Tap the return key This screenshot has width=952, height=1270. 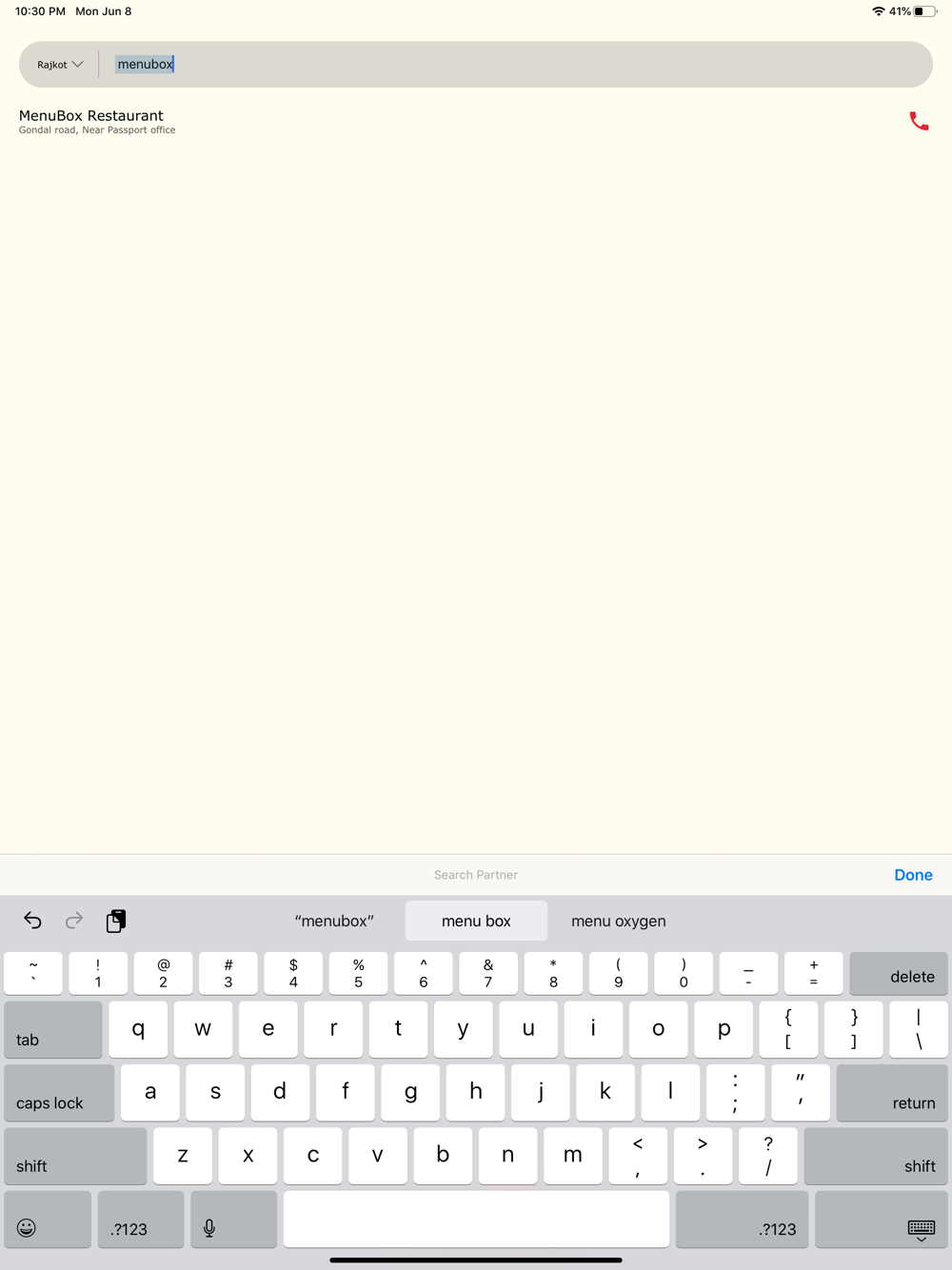(x=892, y=1092)
